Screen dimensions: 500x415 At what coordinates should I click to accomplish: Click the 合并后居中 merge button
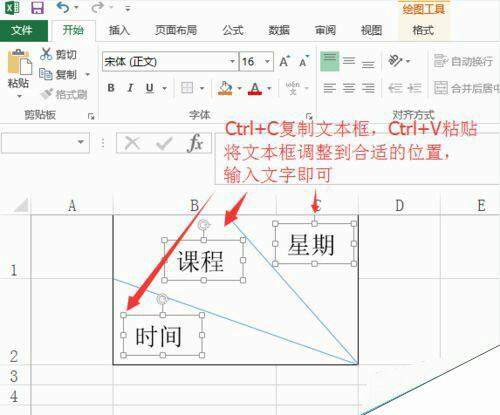click(467, 88)
